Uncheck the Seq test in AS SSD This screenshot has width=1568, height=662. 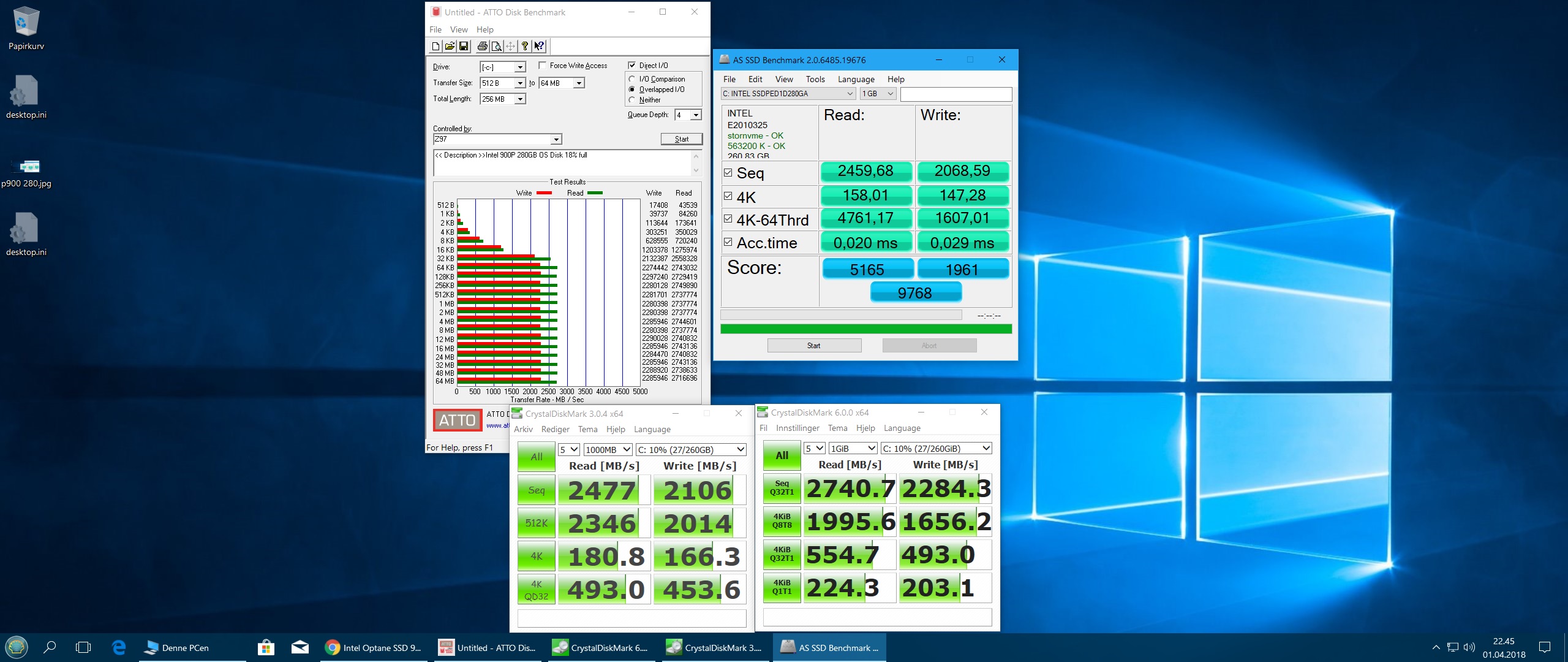pos(728,173)
